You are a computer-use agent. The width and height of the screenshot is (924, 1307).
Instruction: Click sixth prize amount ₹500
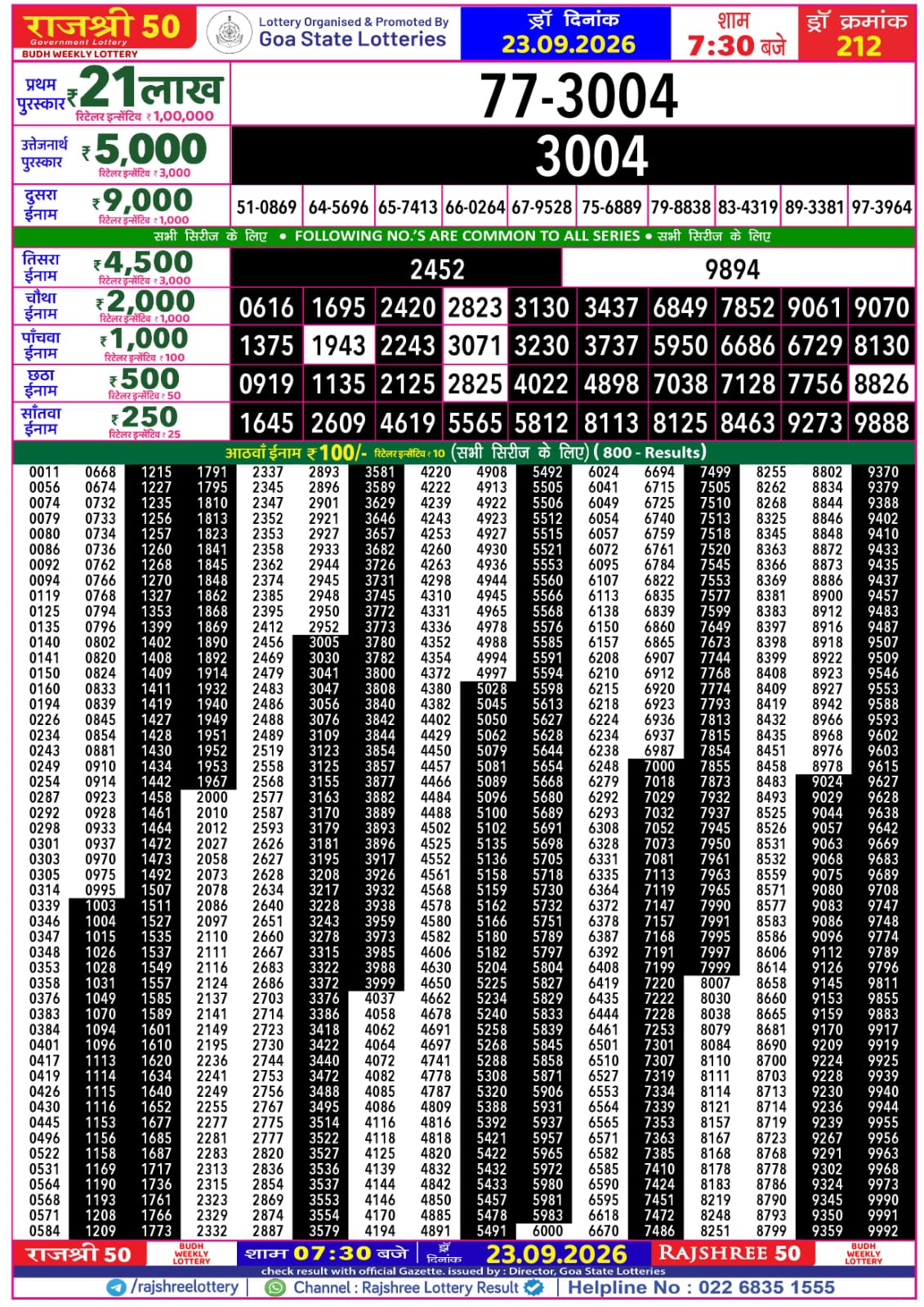click(x=145, y=378)
